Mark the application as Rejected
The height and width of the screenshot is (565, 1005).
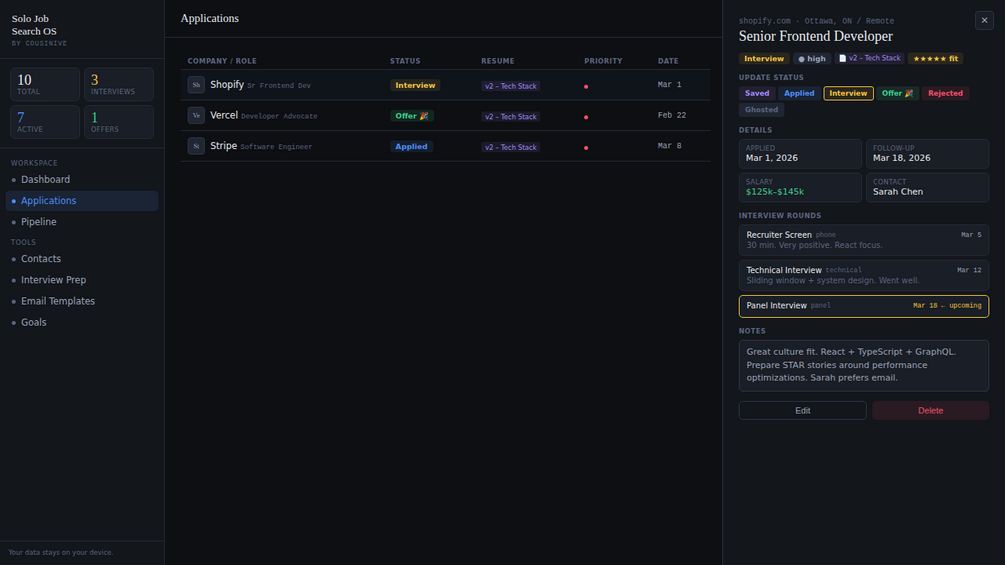945,93
